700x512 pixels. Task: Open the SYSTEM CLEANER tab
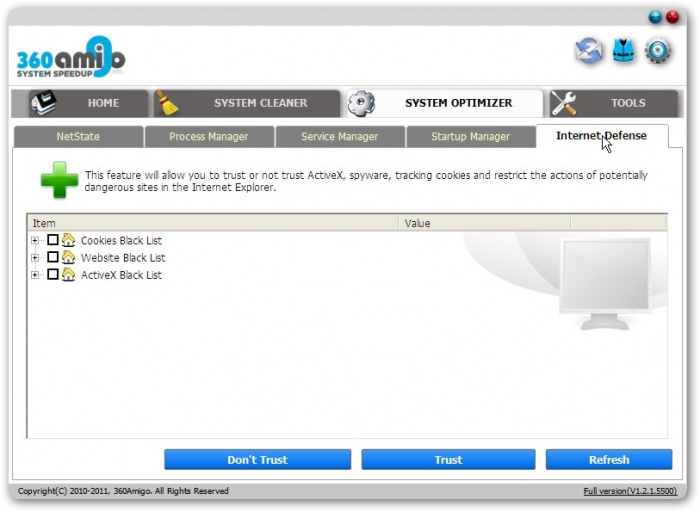(247, 103)
